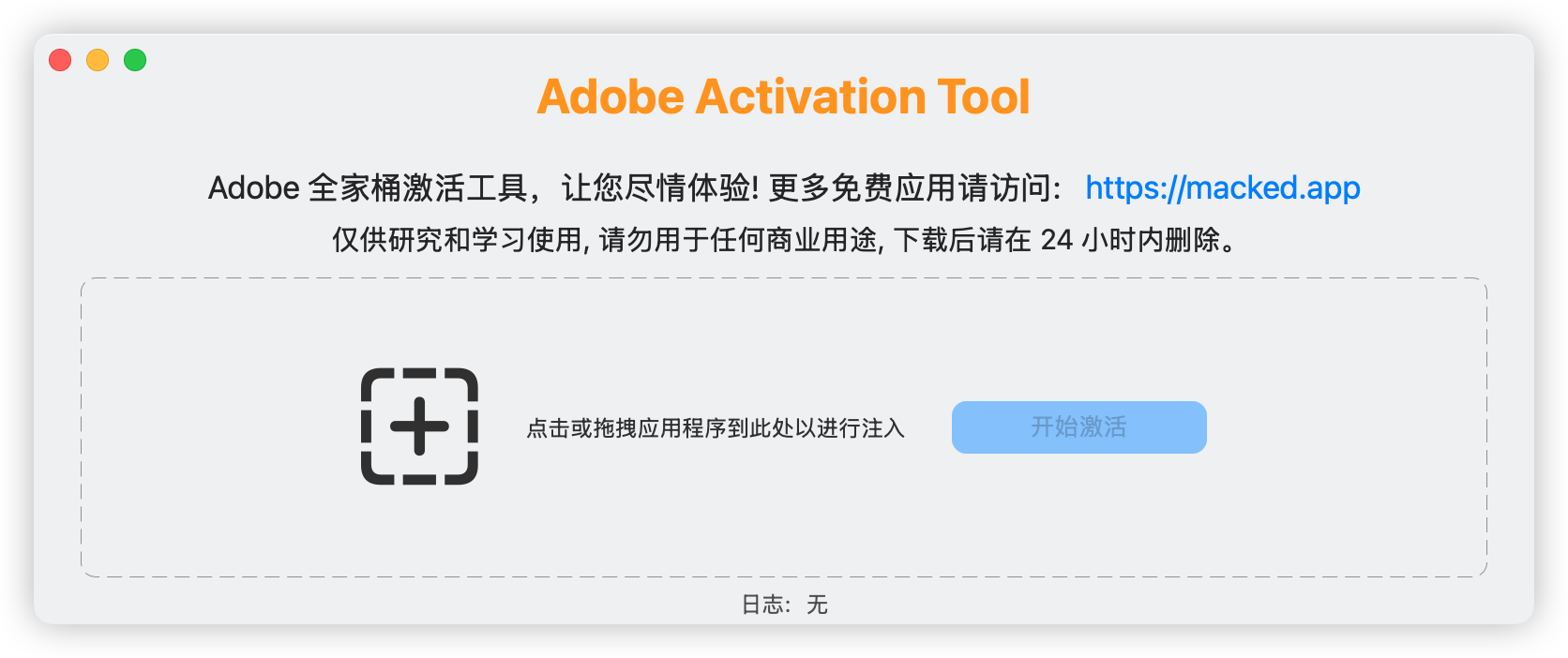The width and height of the screenshot is (1568, 658).
Task: Click the text 点击或拖拽应用程序到此处以进行注入
Action: 715,428
